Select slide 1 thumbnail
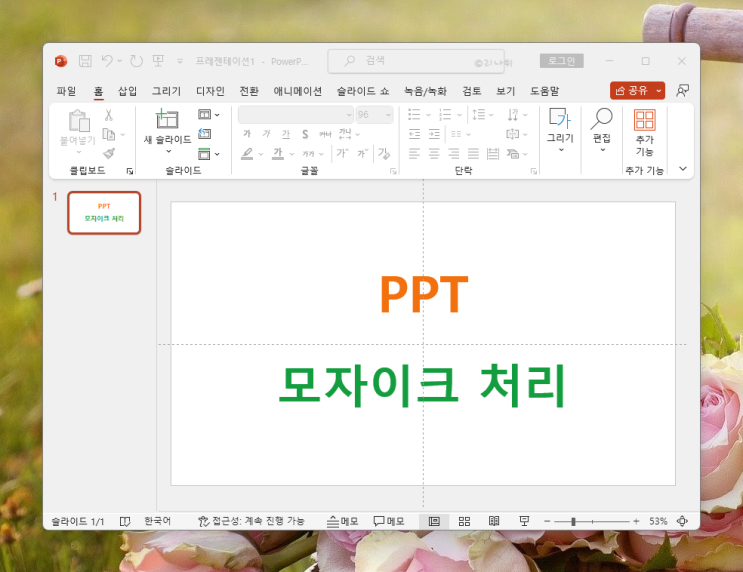The width and height of the screenshot is (743, 572). click(x=104, y=213)
